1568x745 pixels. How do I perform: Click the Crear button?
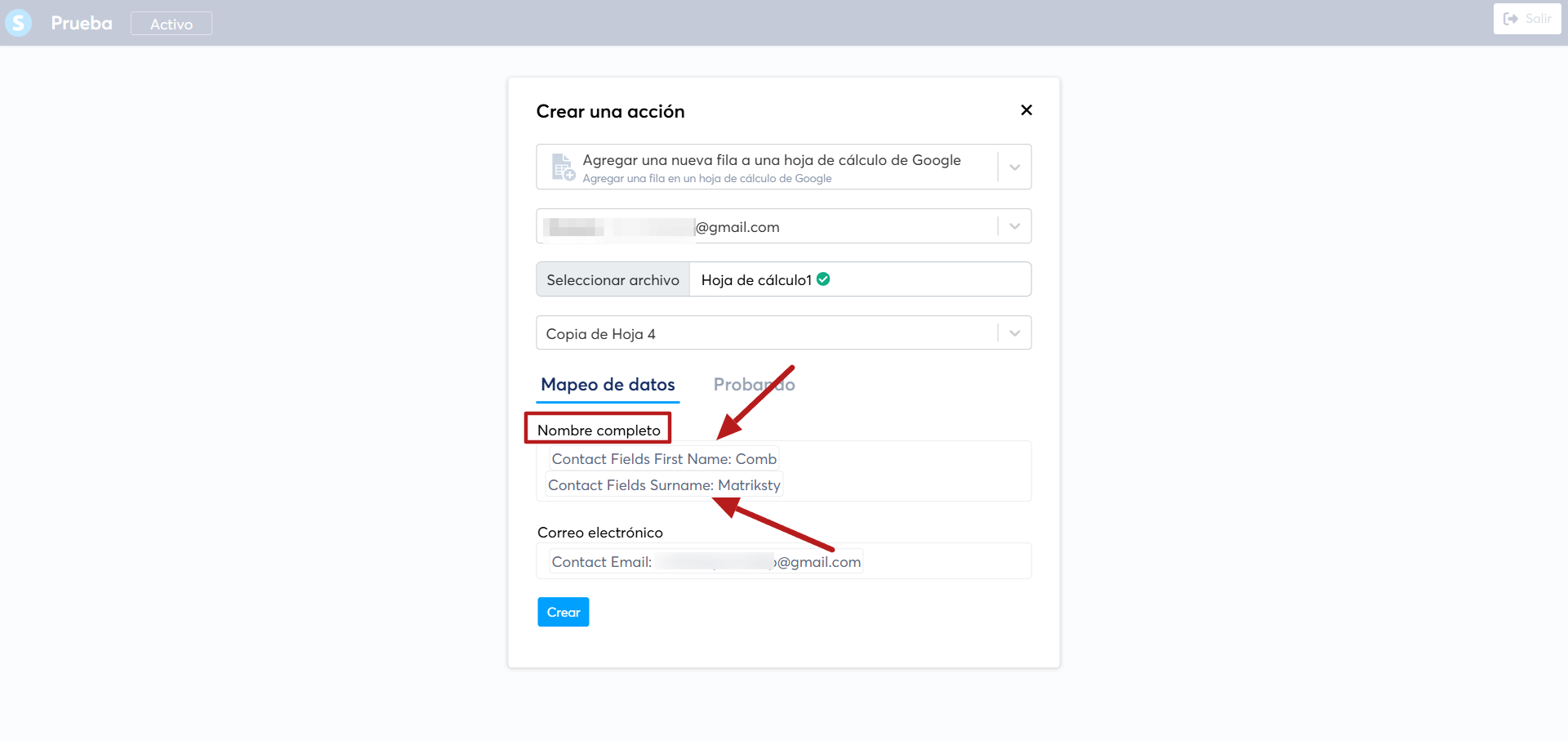pos(563,612)
